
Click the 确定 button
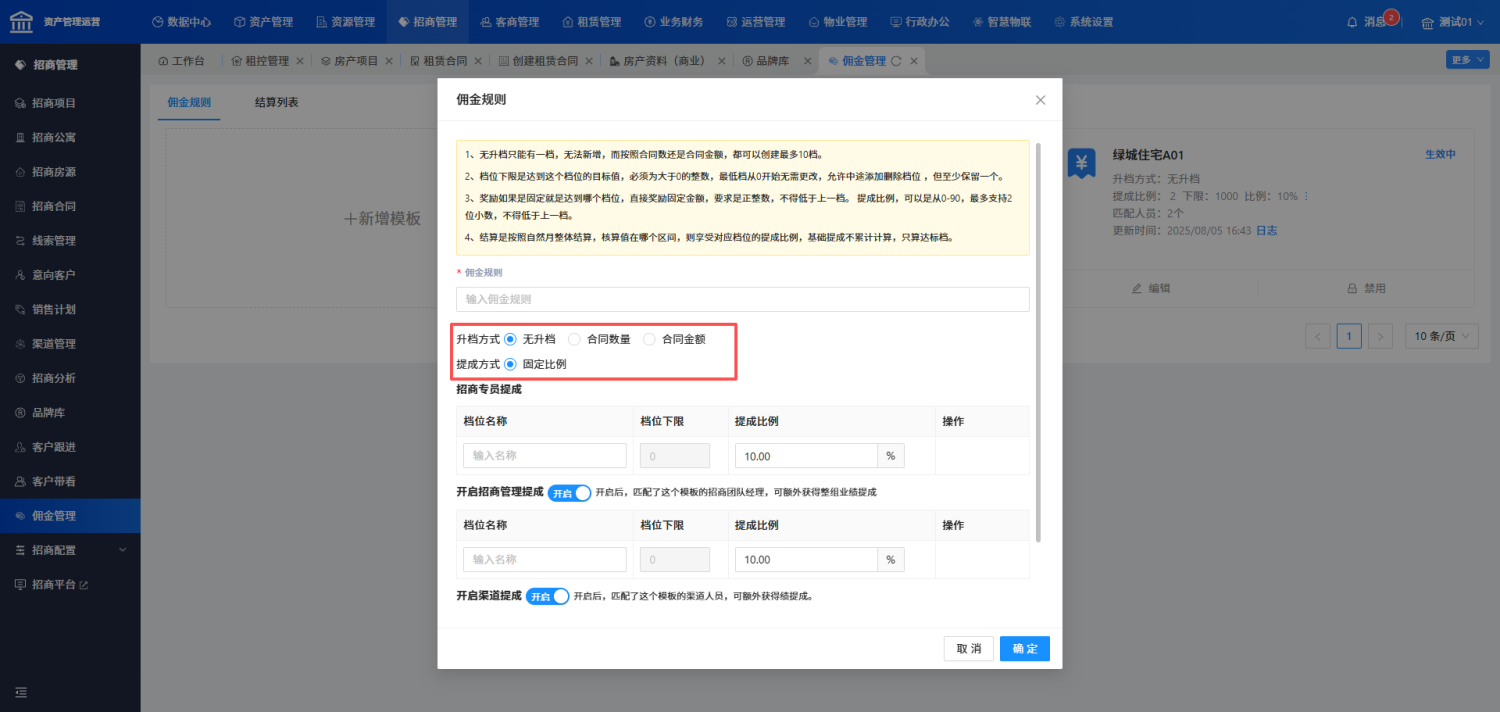1025,649
